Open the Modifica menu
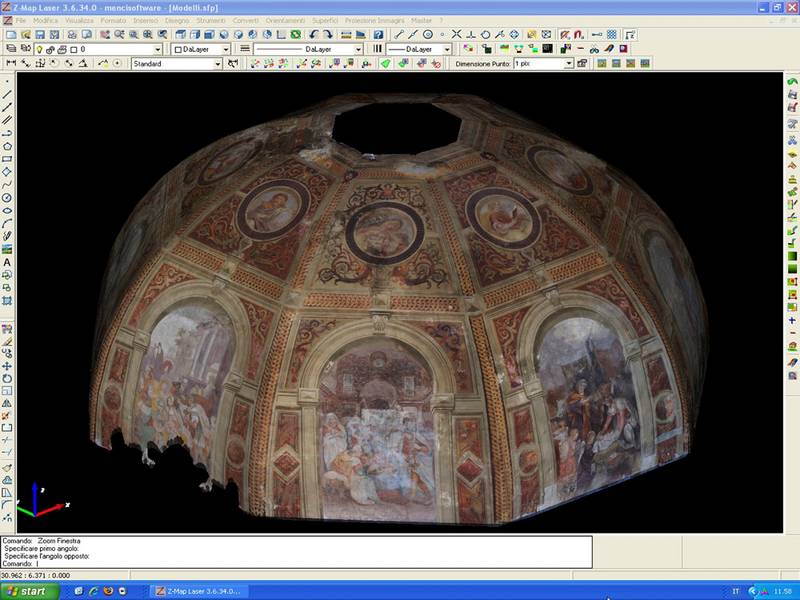 (x=45, y=20)
